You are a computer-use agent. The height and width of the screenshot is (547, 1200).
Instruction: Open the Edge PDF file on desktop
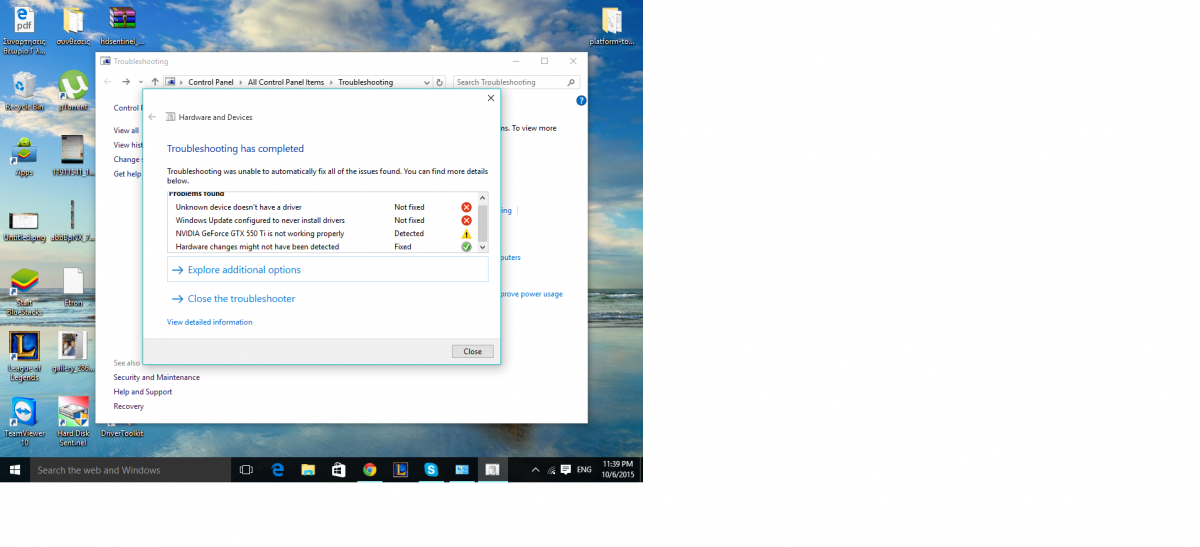click(x=24, y=27)
